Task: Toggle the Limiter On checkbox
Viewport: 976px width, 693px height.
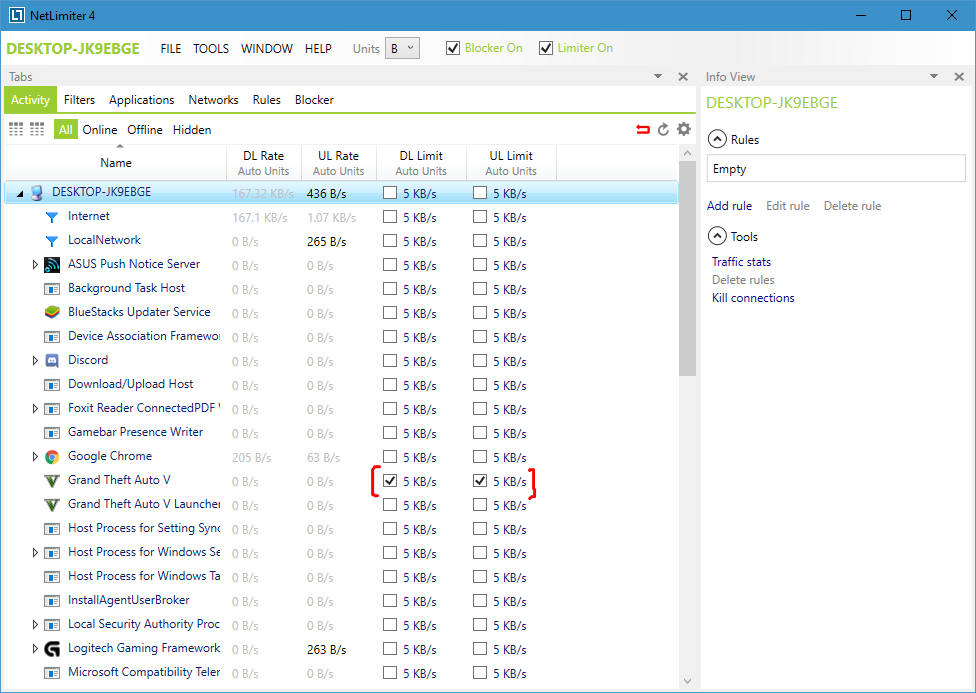Action: [546, 48]
